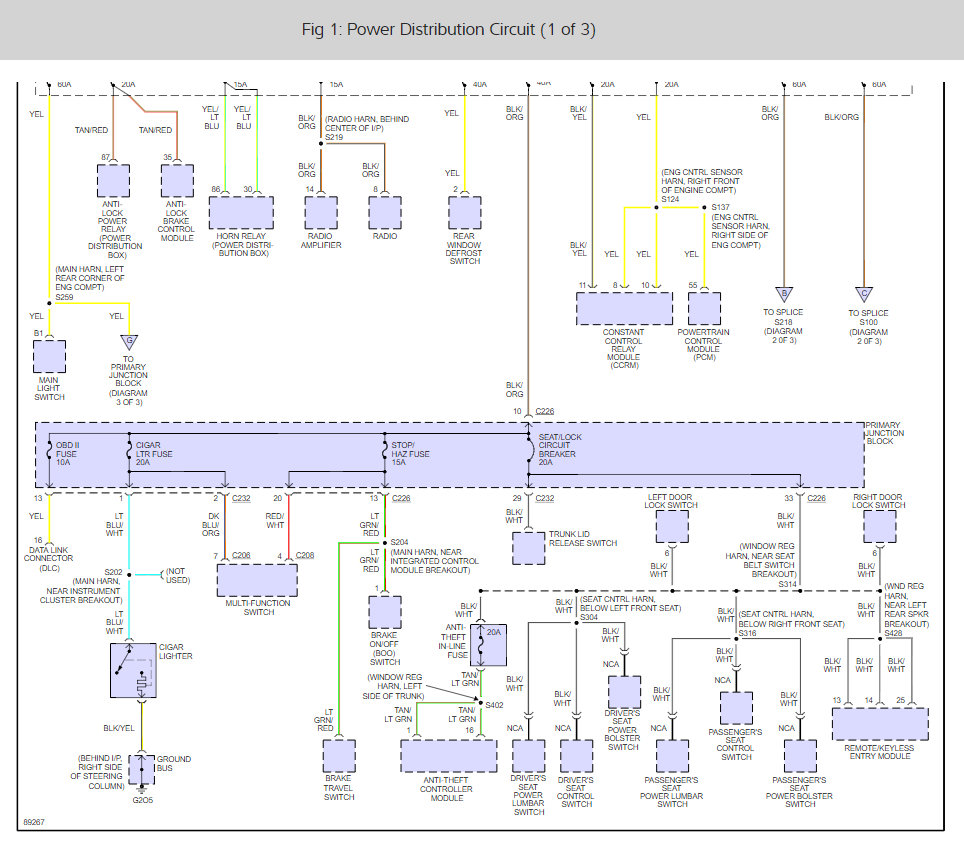964x847 pixels.
Task: Click the 'S259' splice label
Action: [x=65, y=297]
